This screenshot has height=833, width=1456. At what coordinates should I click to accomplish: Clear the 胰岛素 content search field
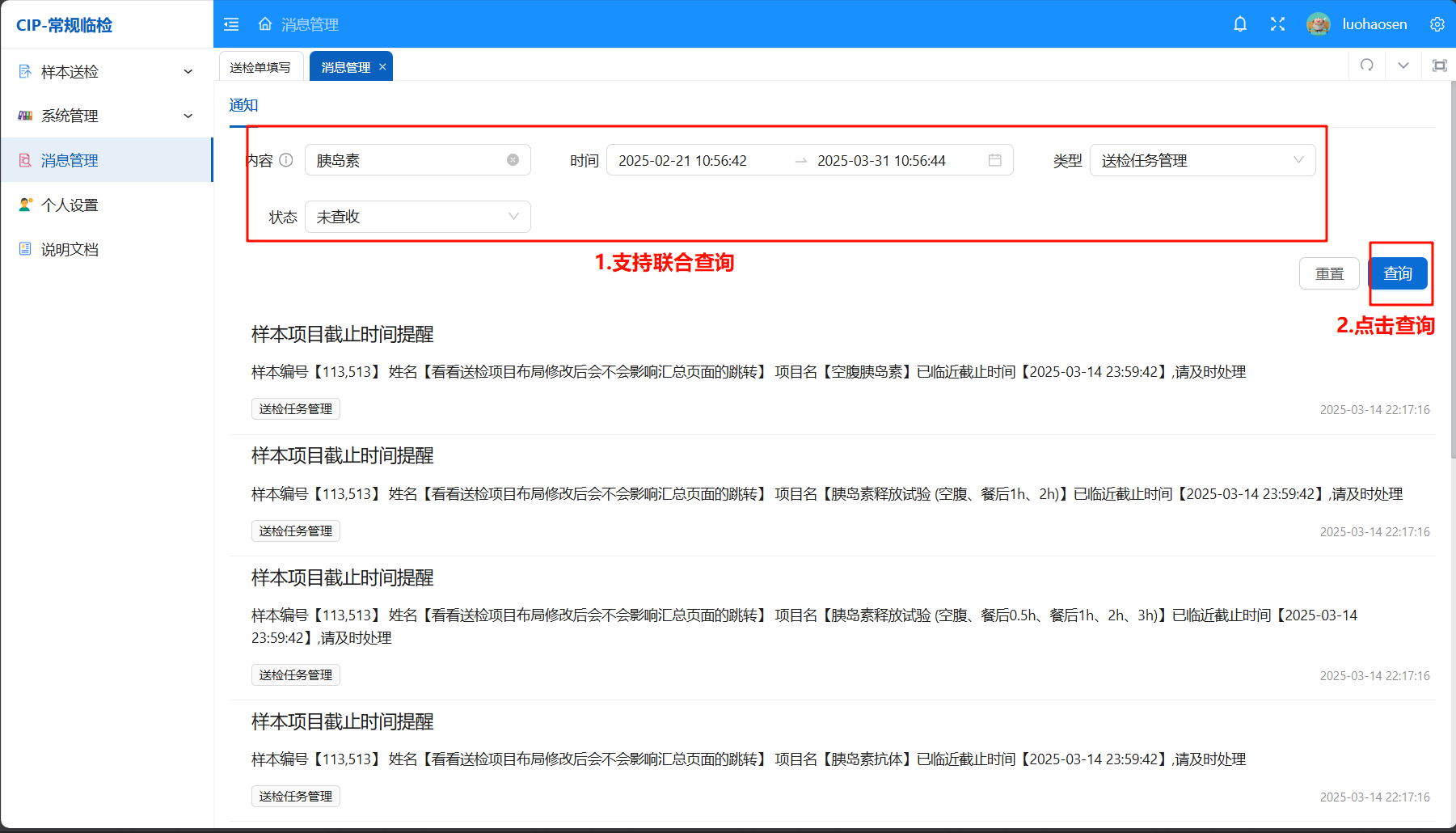(513, 160)
